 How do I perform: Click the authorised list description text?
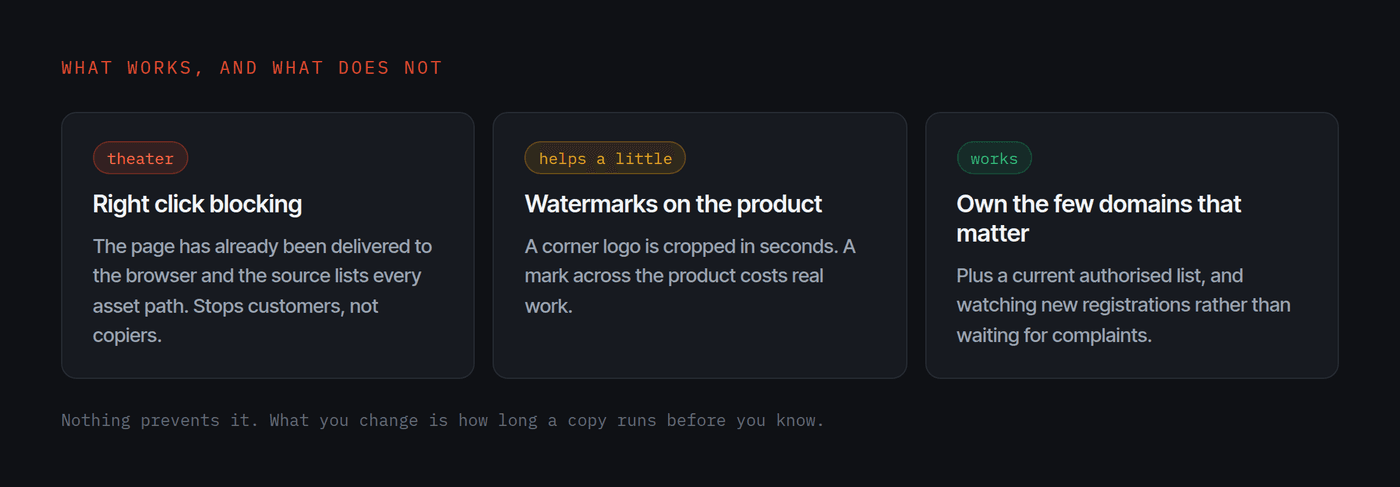click(x=1123, y=305)
